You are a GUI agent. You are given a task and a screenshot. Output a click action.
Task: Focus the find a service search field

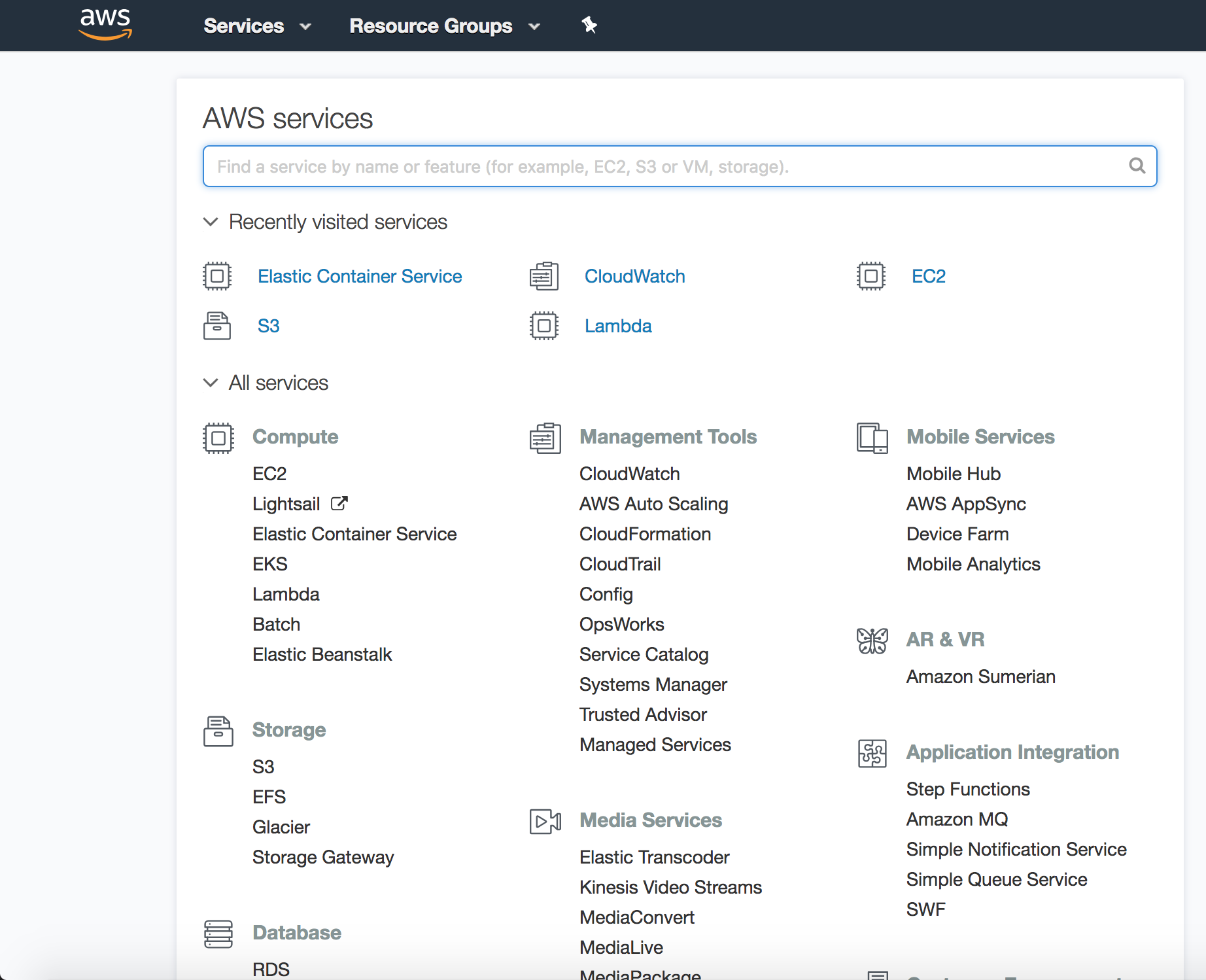pyautogui.click(x=667, y=167)
